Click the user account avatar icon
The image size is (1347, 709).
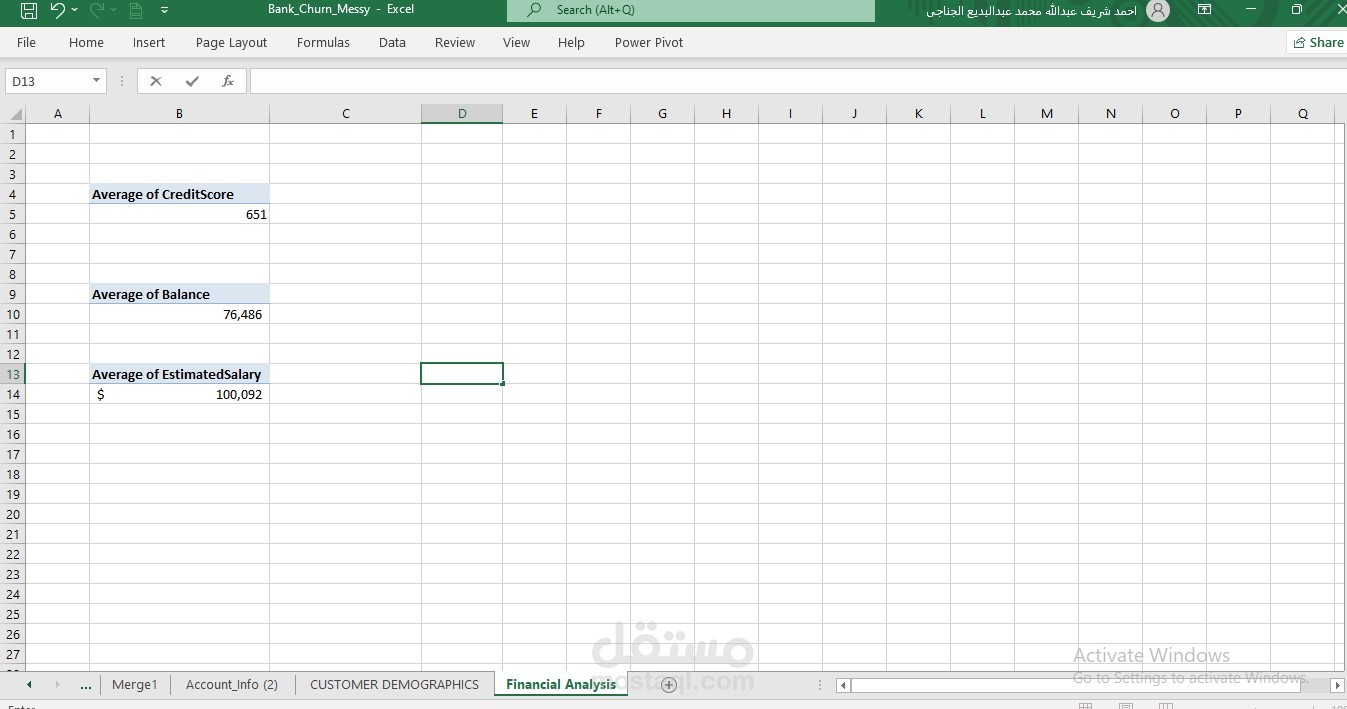point(1158,10)
